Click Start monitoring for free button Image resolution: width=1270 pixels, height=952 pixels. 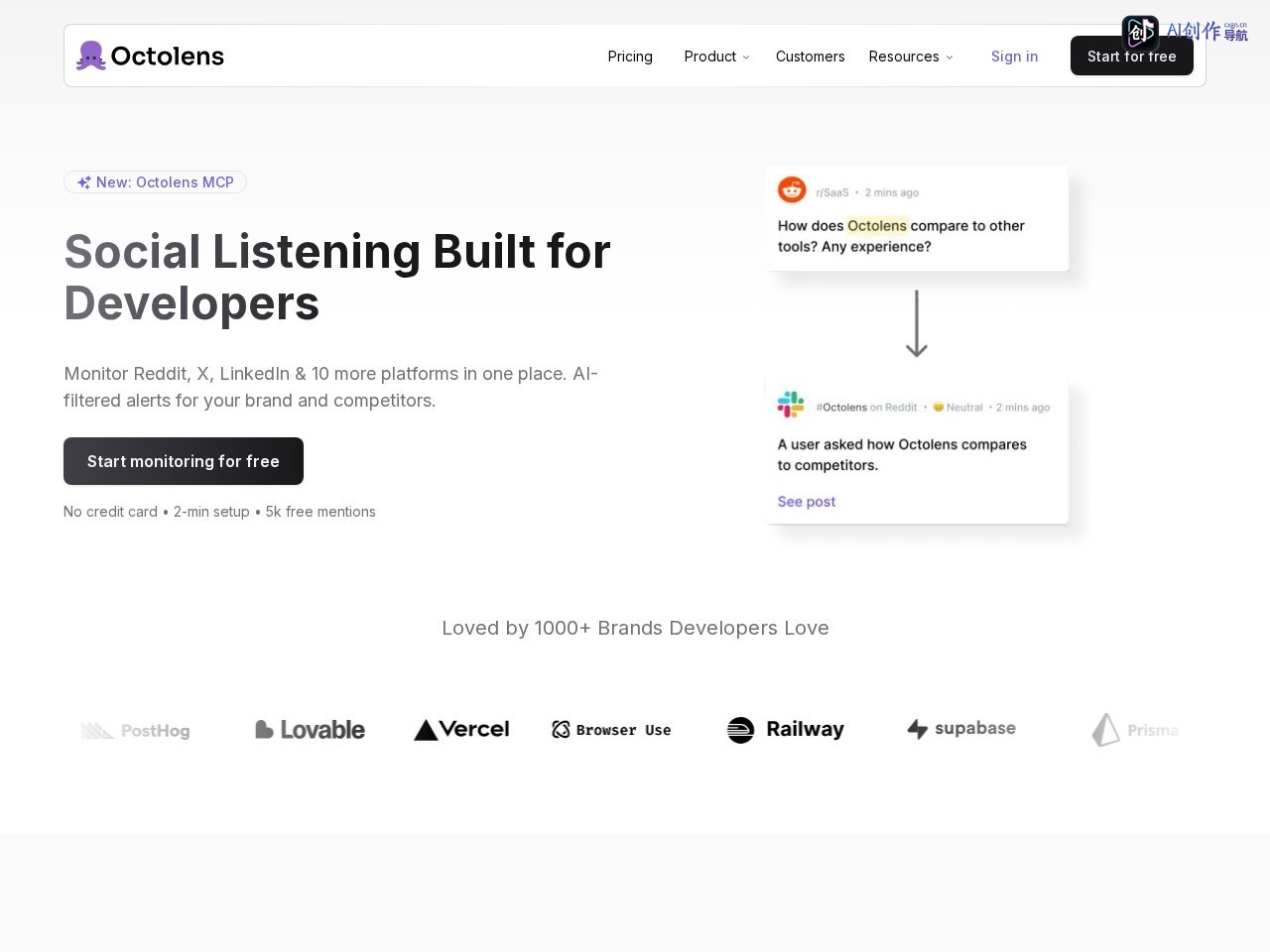click(x=184, y=461)
